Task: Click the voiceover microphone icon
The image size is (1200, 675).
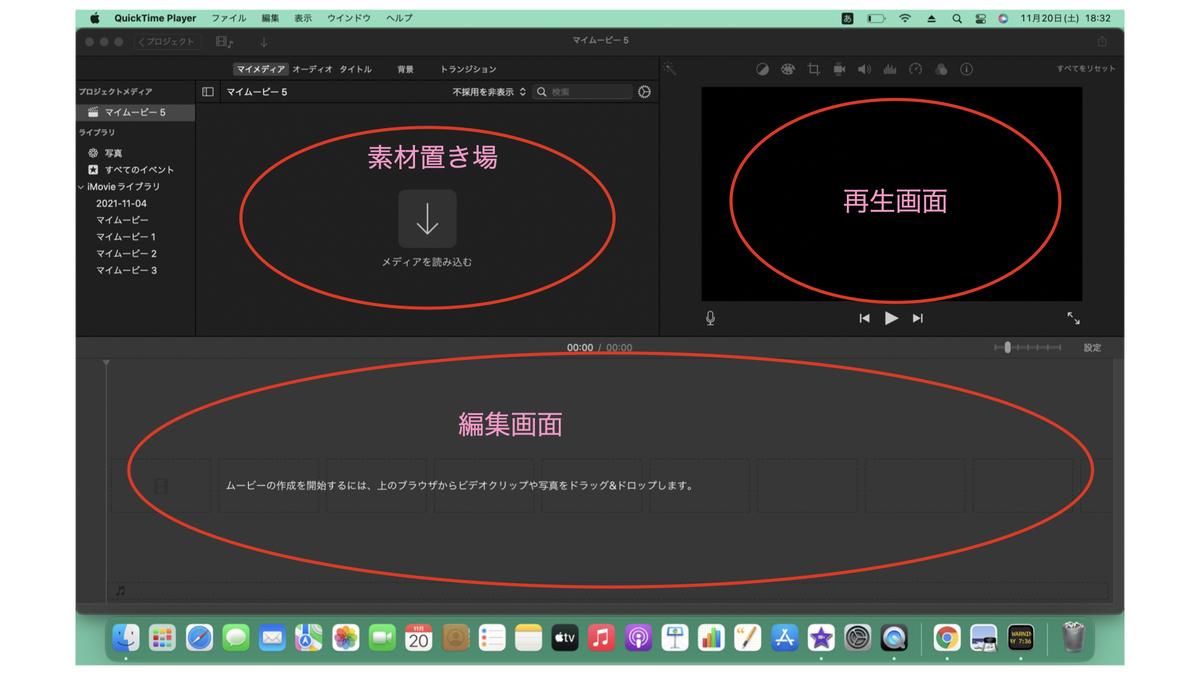Action: click(x=710, y=318)
